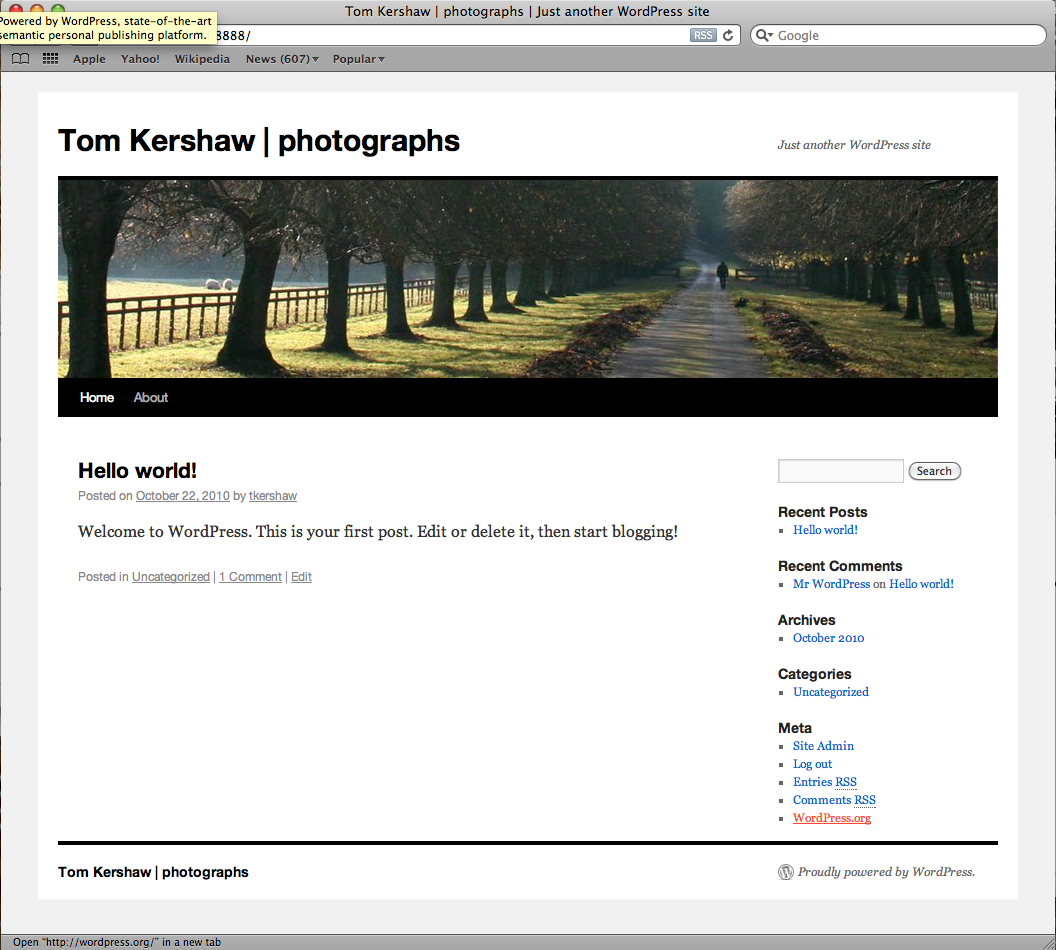Open Hello world! under Recent Posts
Image resolution: width=1056 pixels, height=950 pixels.
pyautogui.click(x=825, y=530)
